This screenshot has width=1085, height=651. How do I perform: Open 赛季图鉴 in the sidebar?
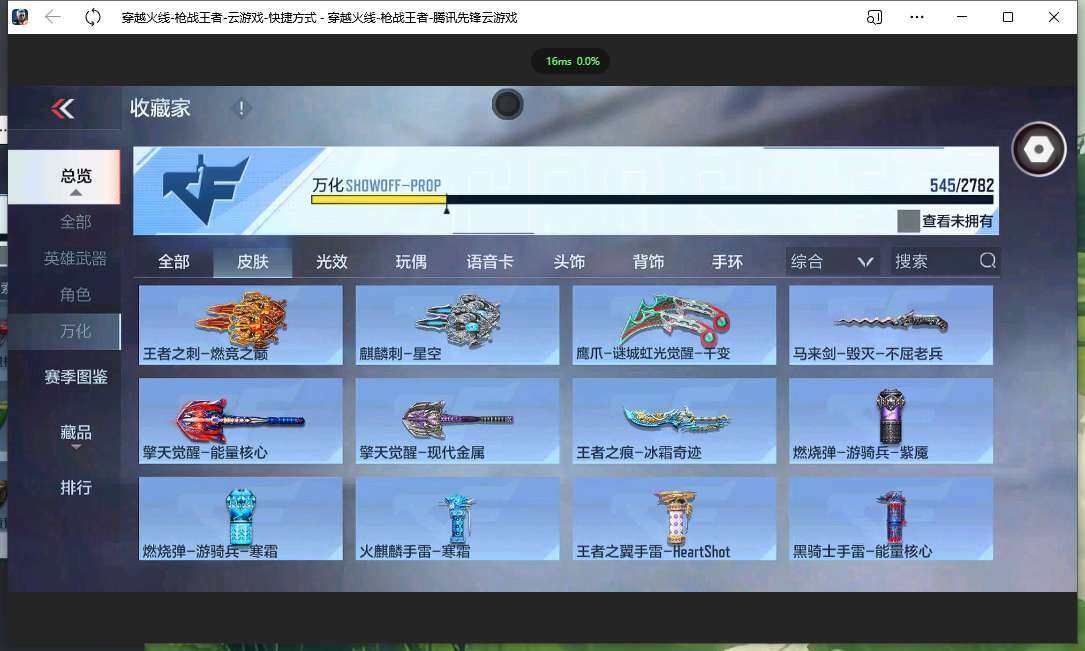(75, 377)
